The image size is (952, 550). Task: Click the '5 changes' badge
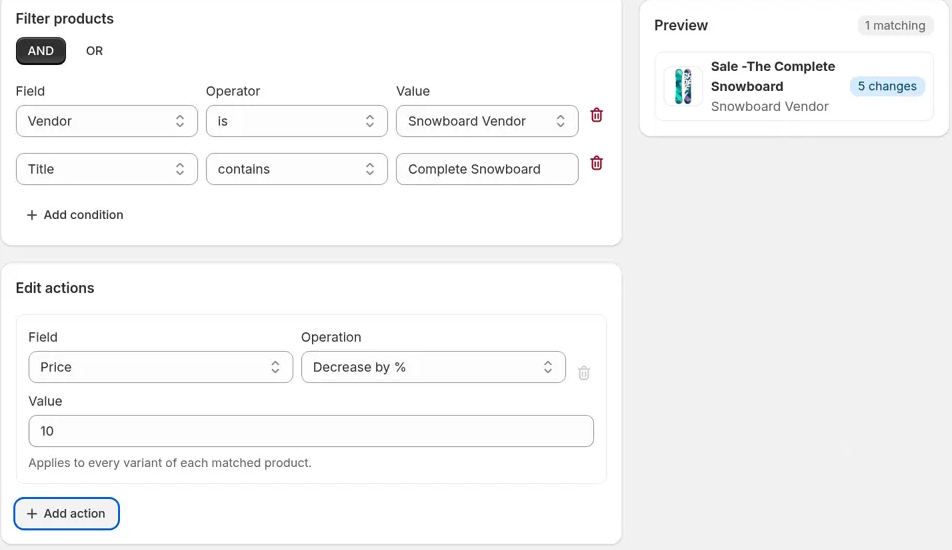point(887,86)
